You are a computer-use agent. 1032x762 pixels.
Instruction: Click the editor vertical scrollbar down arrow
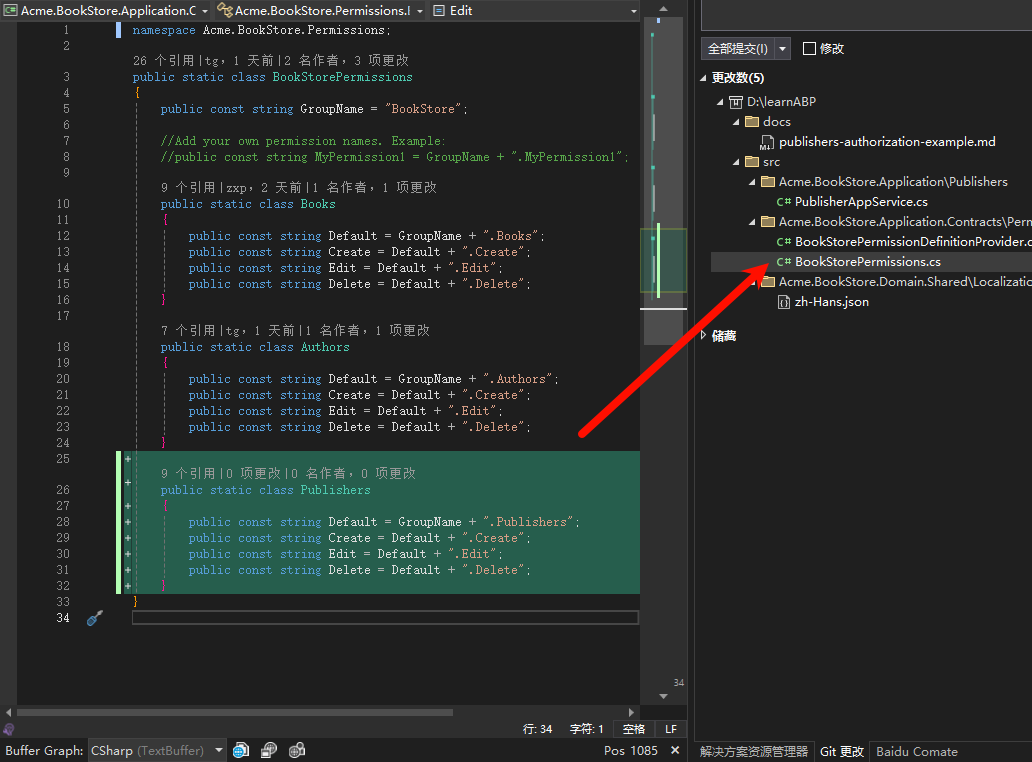[663, 696]
